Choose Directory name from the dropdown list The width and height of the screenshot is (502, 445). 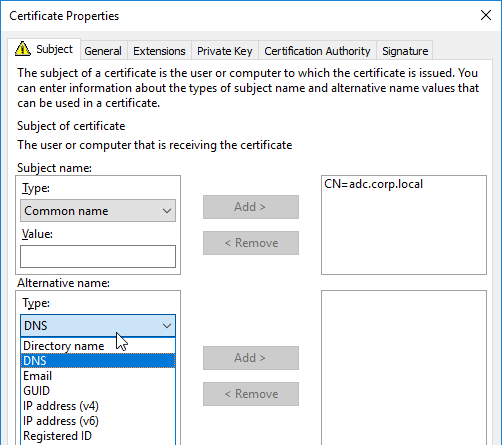coord(98,346)
